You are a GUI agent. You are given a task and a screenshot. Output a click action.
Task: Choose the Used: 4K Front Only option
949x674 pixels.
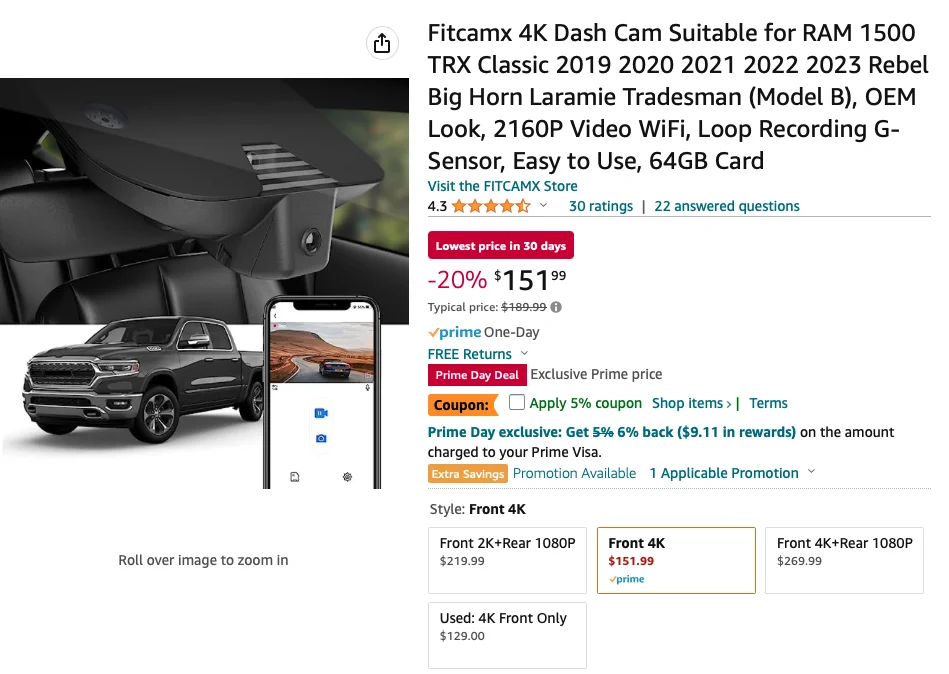(x=507, y=634)
